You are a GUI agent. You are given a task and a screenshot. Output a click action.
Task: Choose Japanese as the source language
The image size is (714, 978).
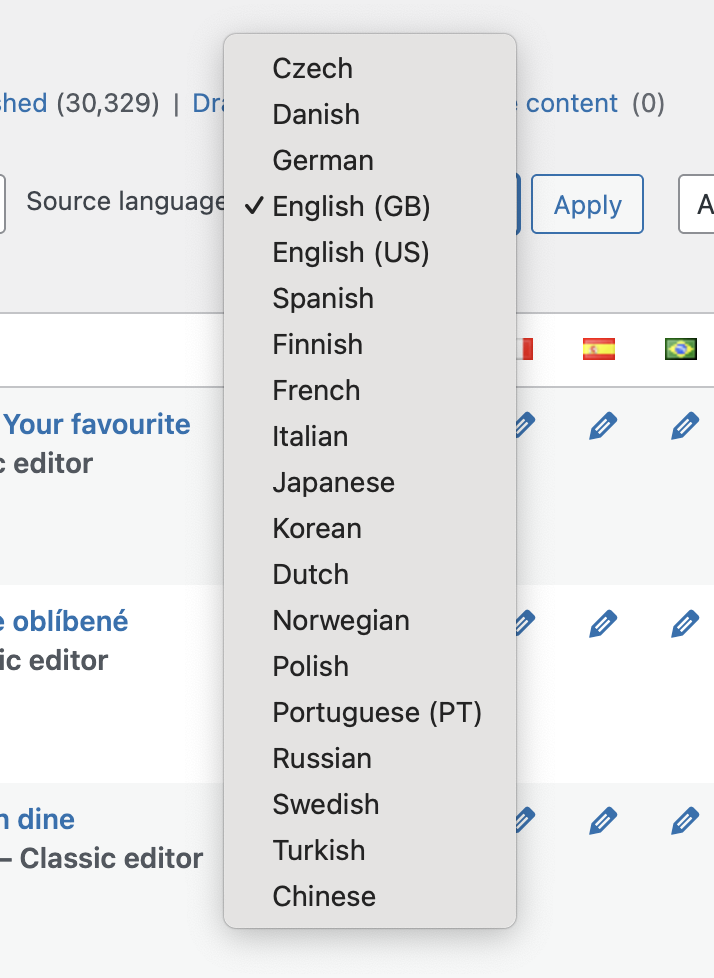point(333,482)
